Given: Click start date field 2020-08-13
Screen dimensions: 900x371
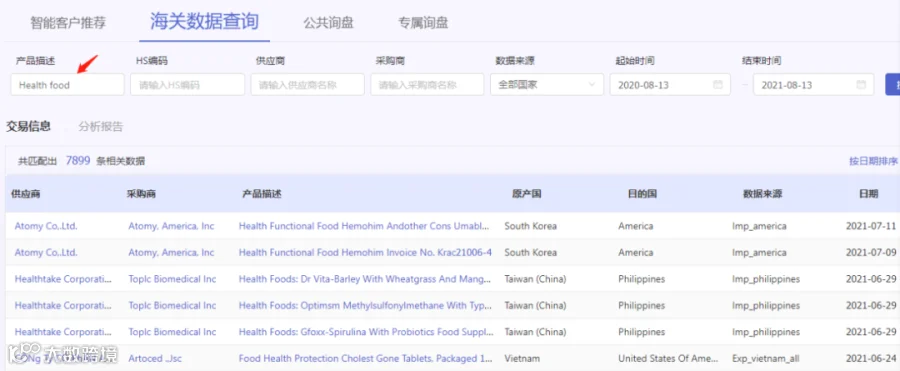Looking at the screenshot, I should pos(670,84).
